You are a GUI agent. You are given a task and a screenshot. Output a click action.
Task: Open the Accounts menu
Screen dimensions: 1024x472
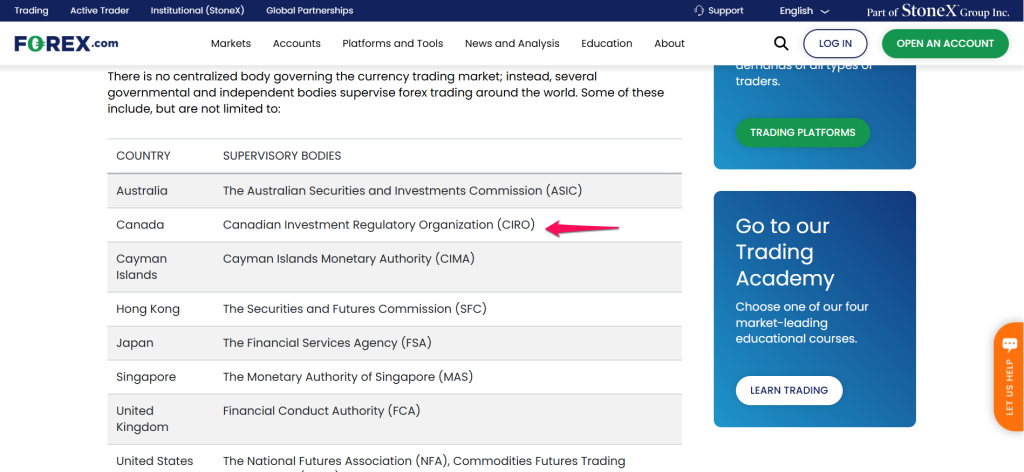point(296,44)
